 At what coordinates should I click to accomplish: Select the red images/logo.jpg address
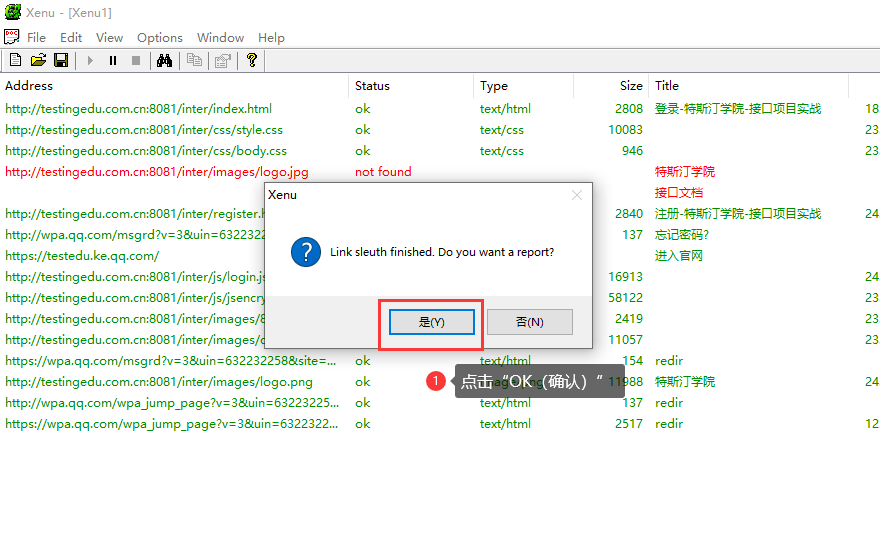click(157, 172)
